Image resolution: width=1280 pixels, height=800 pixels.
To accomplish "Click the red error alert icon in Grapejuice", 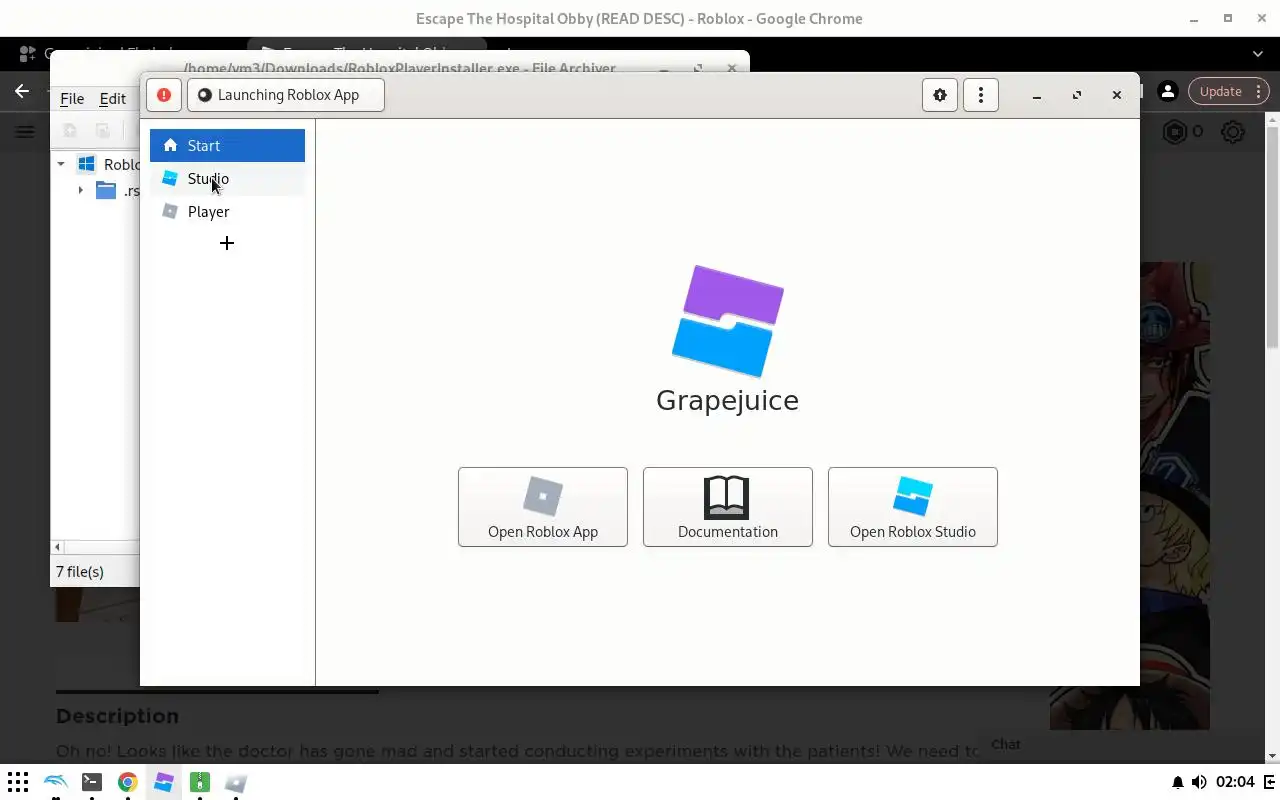I will [164, 95].
